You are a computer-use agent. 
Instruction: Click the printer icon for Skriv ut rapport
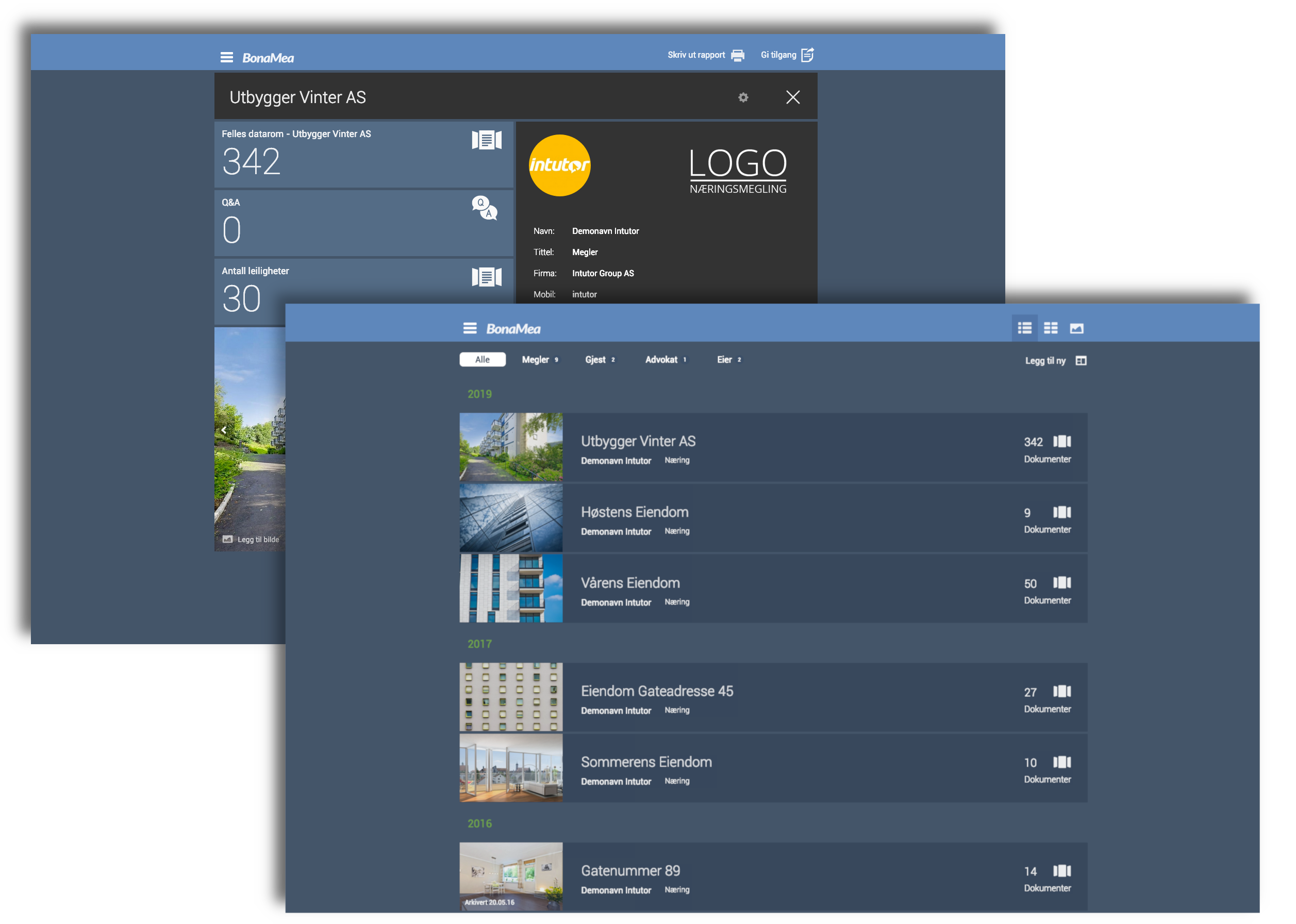pyautogui.click(x=738, y=55)
